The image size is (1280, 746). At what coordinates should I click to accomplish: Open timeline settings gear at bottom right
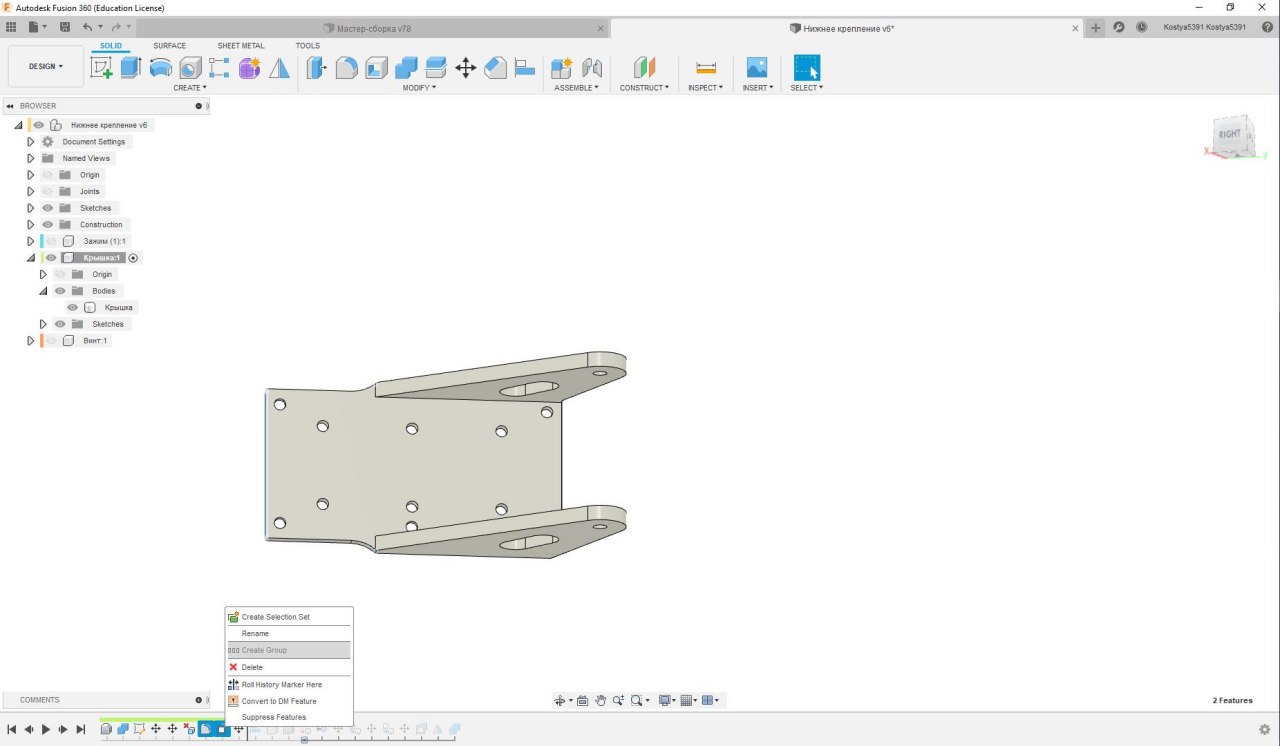pos(1264,729)
